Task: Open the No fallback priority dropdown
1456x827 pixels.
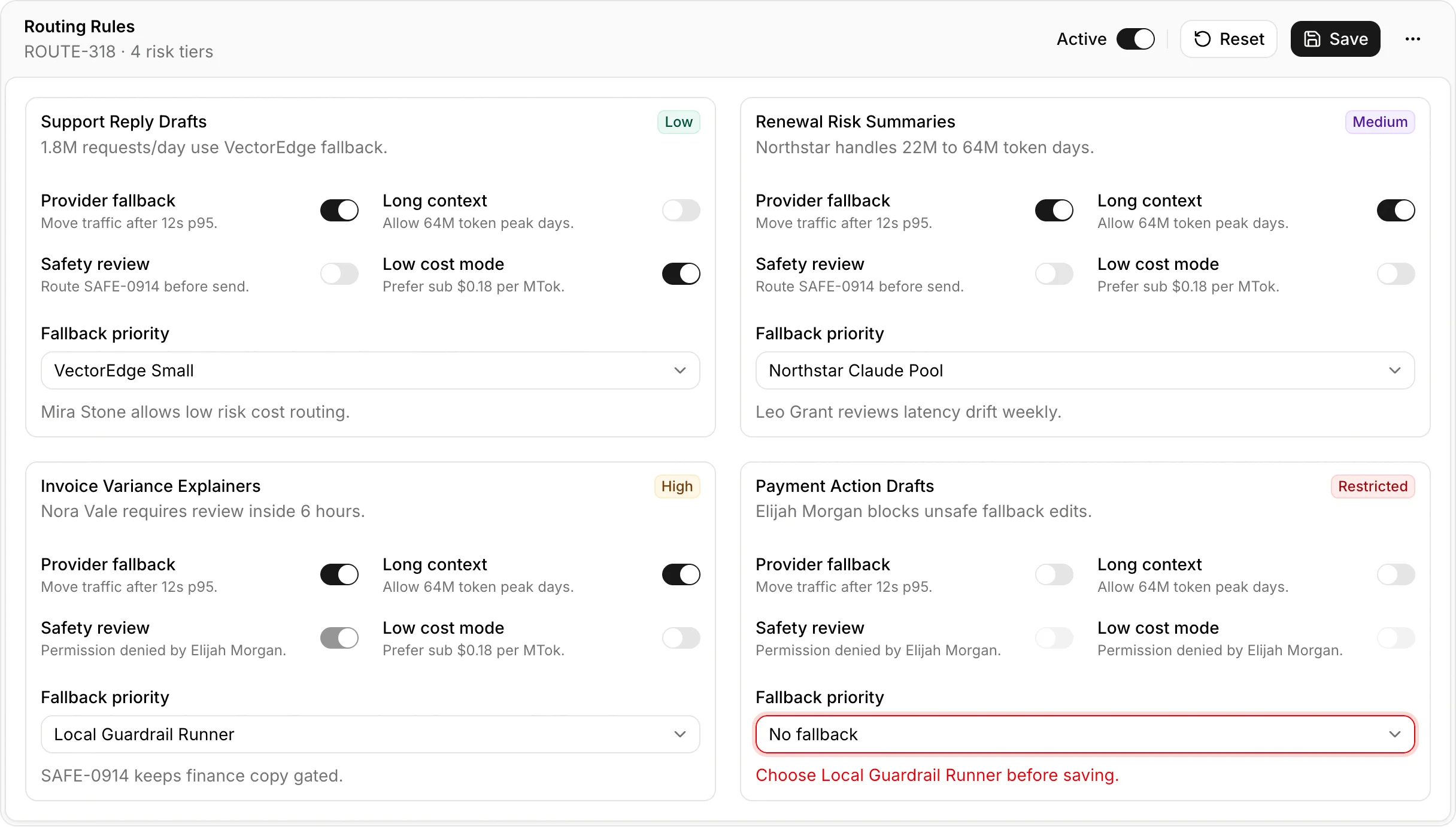Action: coord(1085,734)
